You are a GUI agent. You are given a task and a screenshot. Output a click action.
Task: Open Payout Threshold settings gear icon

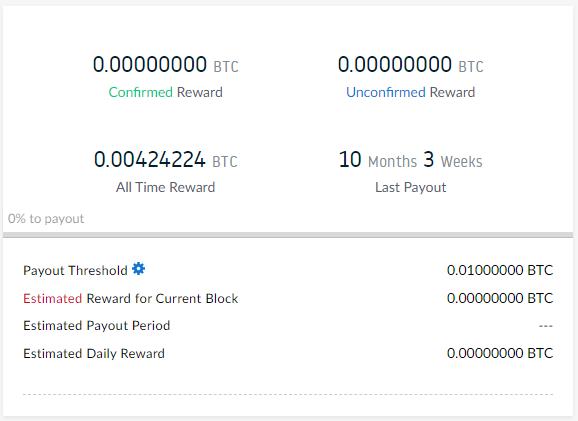point(139,269)
